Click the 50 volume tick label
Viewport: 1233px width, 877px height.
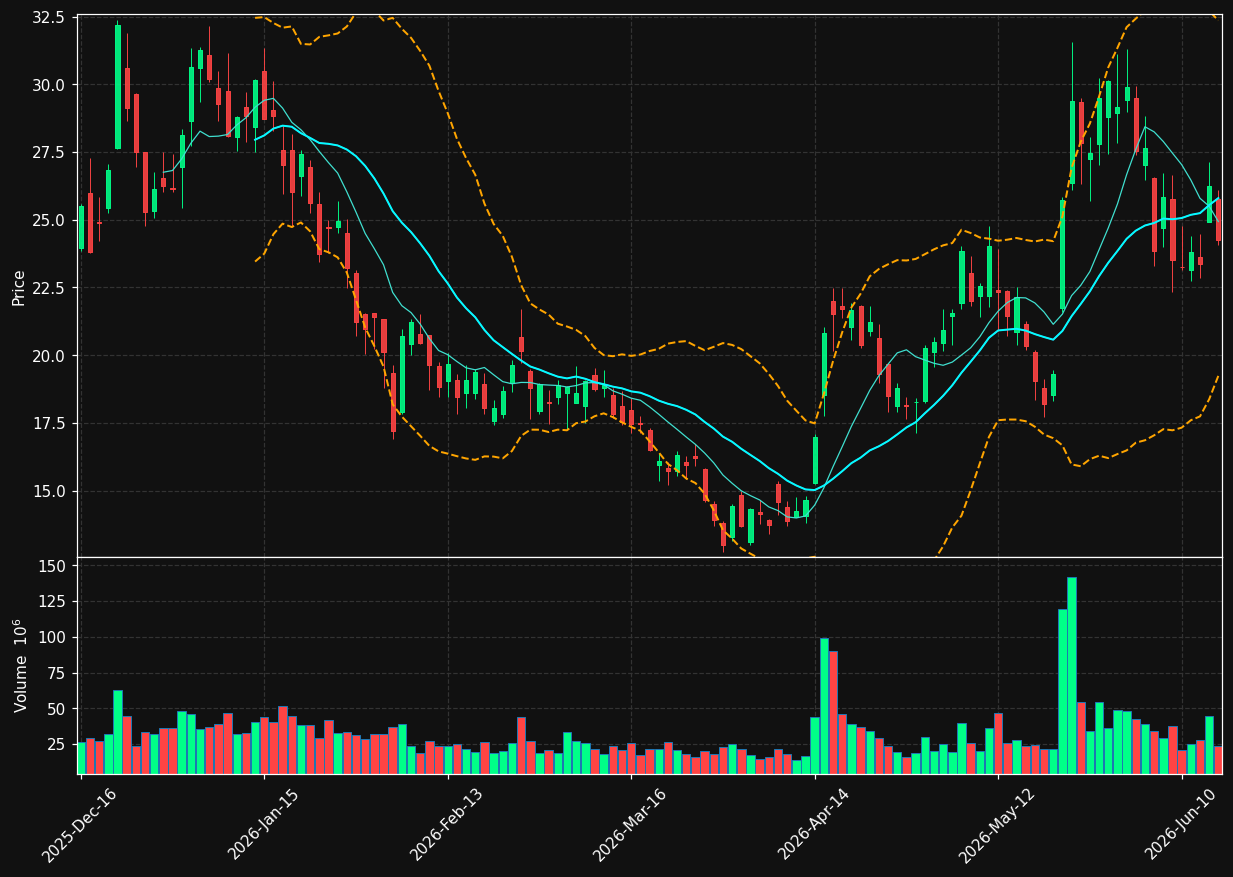[x=59, y=709]
